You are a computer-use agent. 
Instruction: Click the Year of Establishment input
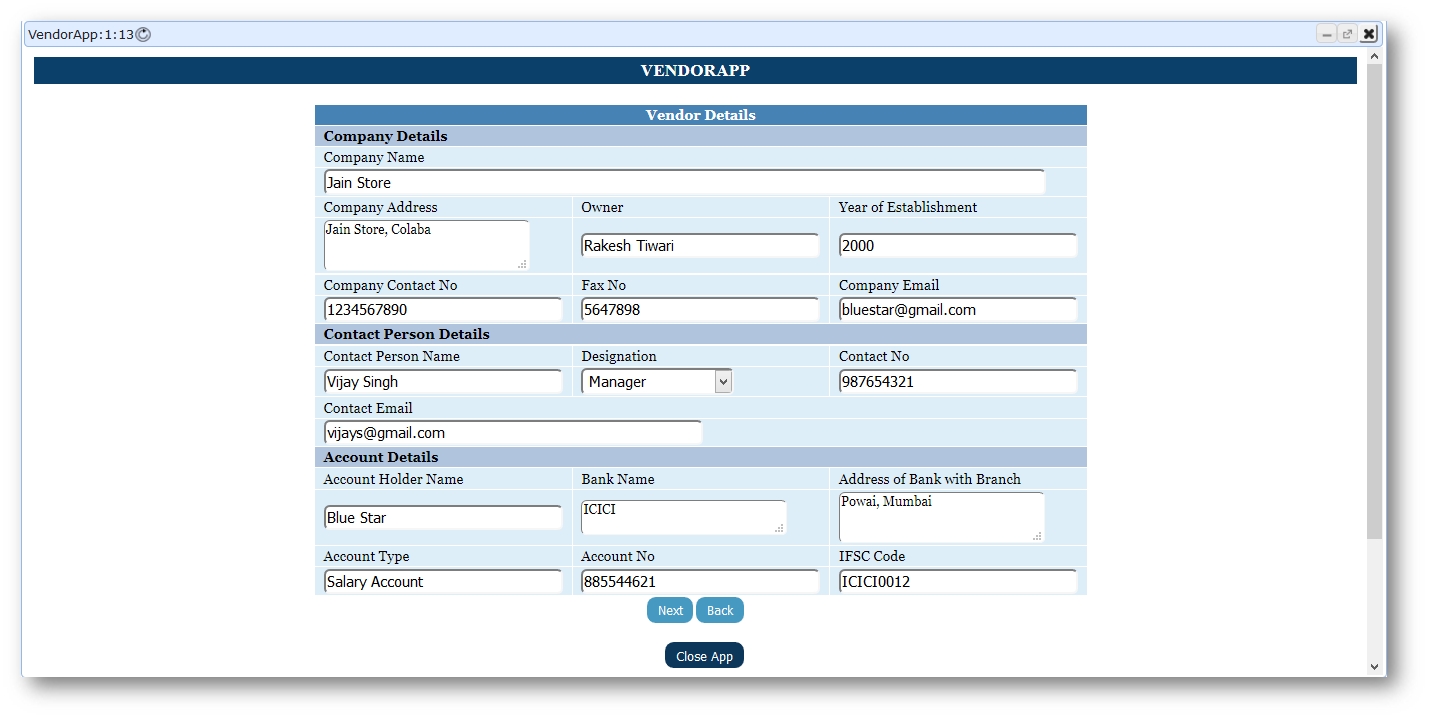[x=957, y=246]
